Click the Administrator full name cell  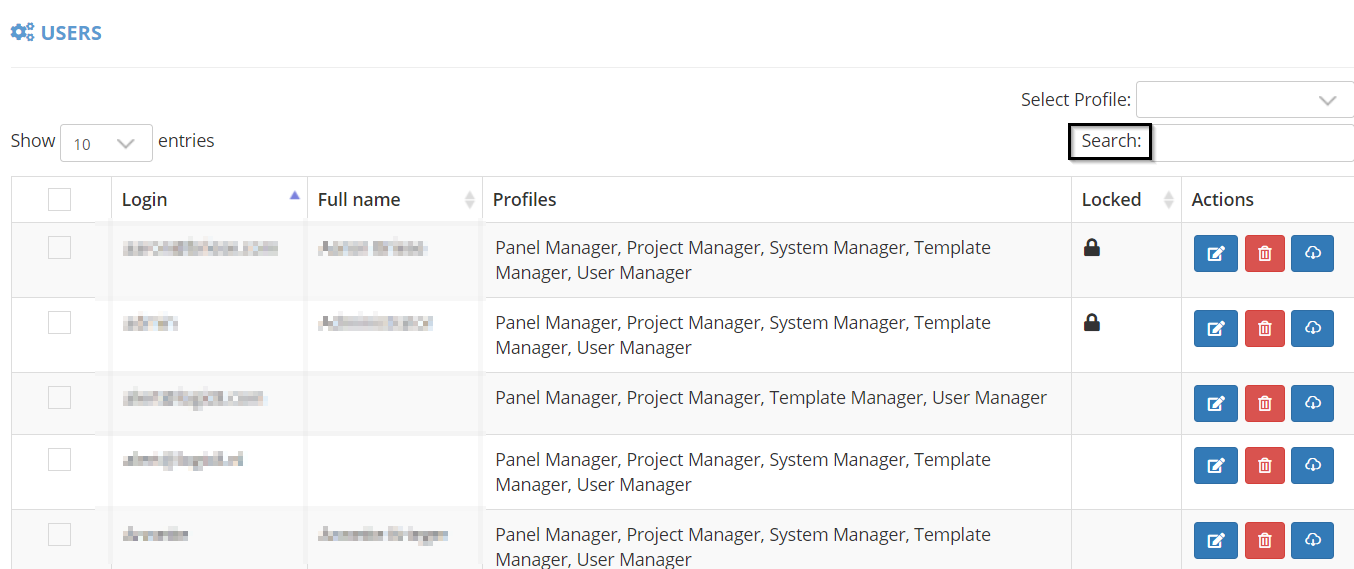[x=375, y=323]
